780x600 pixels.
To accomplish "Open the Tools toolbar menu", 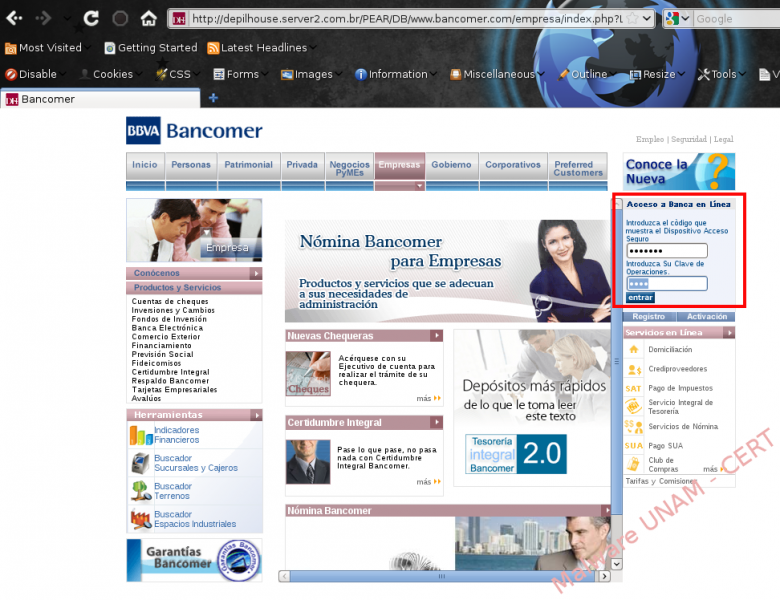I will (721, 74).
